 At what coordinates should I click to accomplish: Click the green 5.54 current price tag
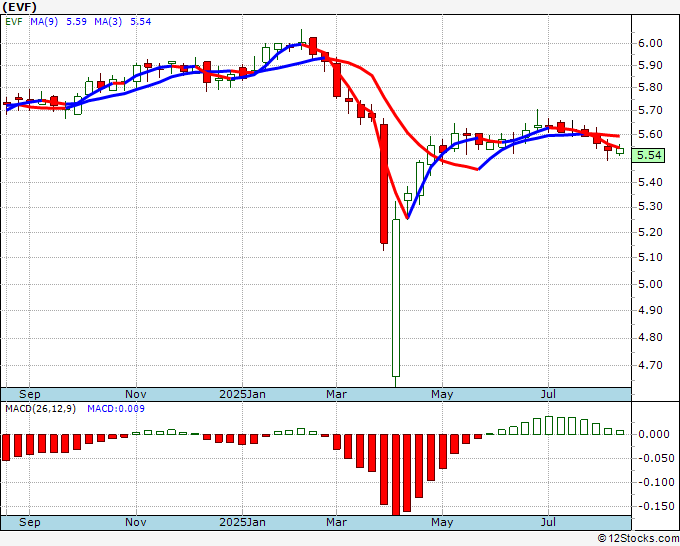pos(649,155)
